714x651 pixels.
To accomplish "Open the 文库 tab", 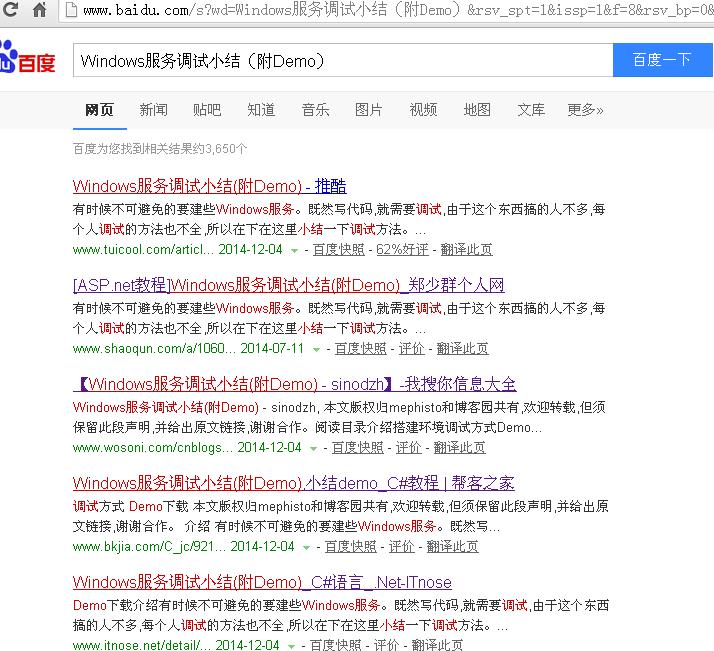I will point(531,110).
